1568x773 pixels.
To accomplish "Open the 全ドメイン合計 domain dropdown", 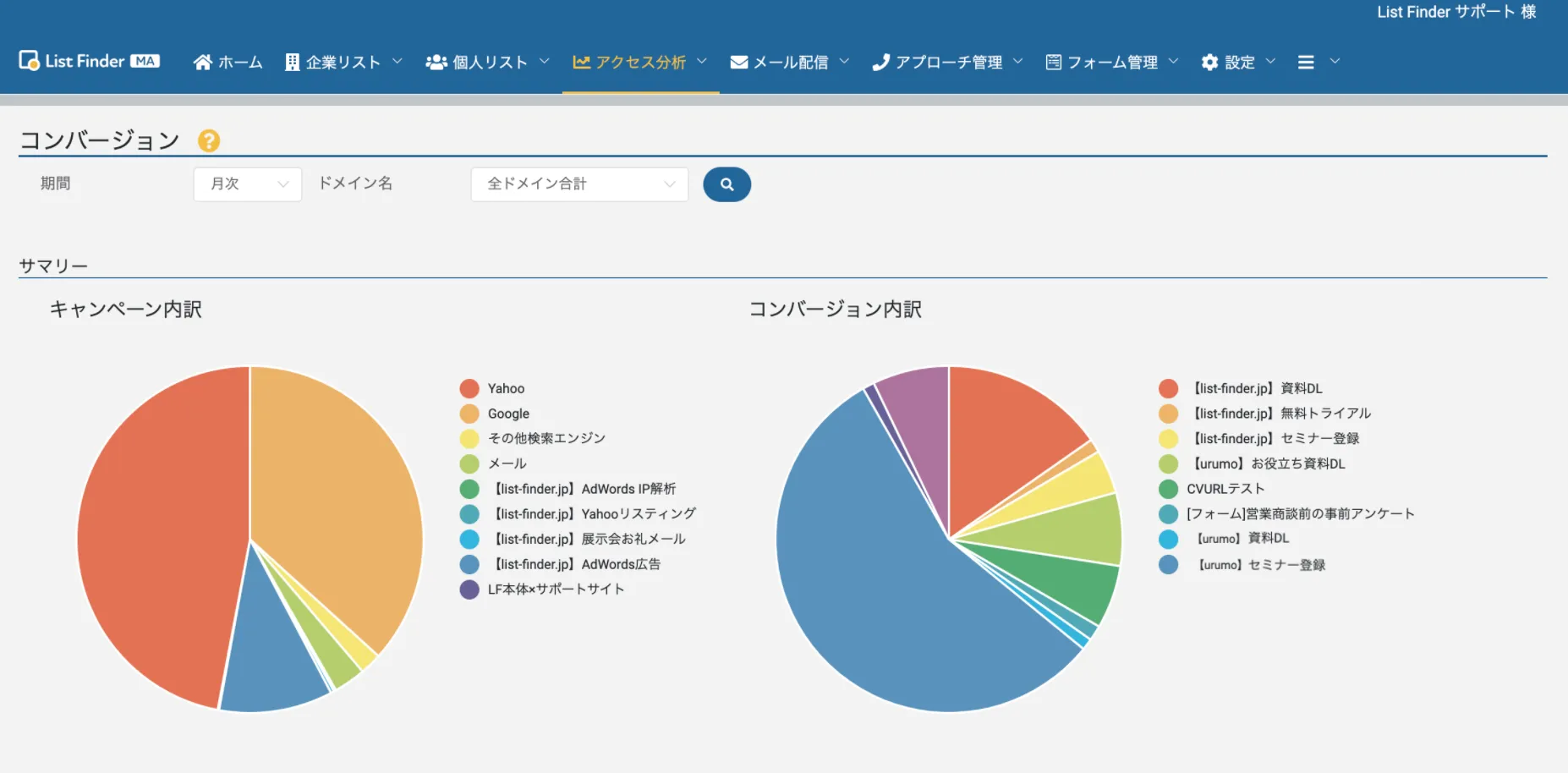I will [579, 184].
